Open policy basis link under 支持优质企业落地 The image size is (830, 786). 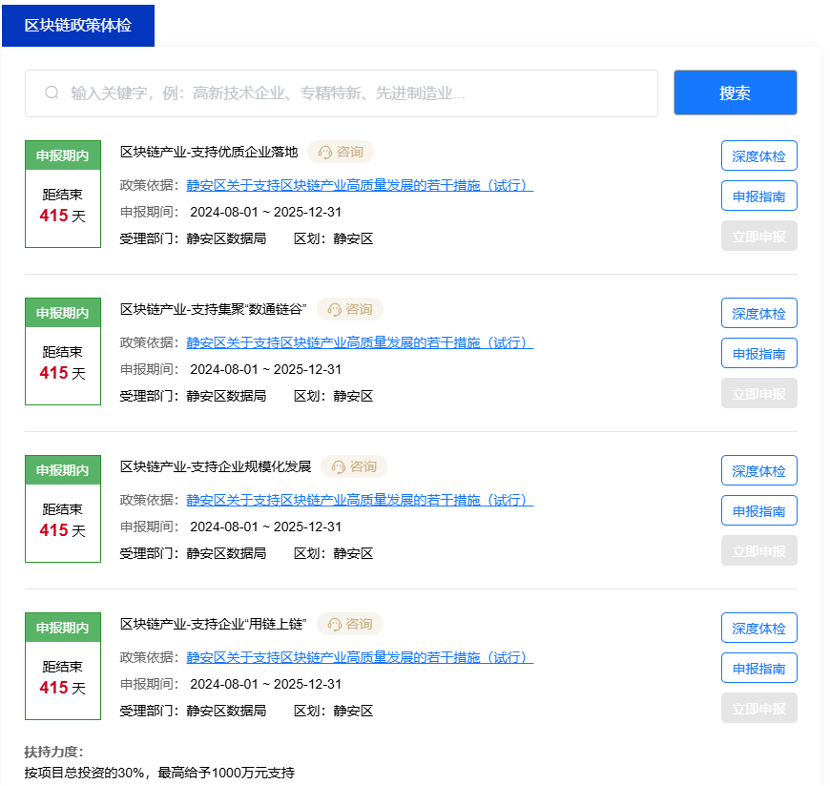359,185
